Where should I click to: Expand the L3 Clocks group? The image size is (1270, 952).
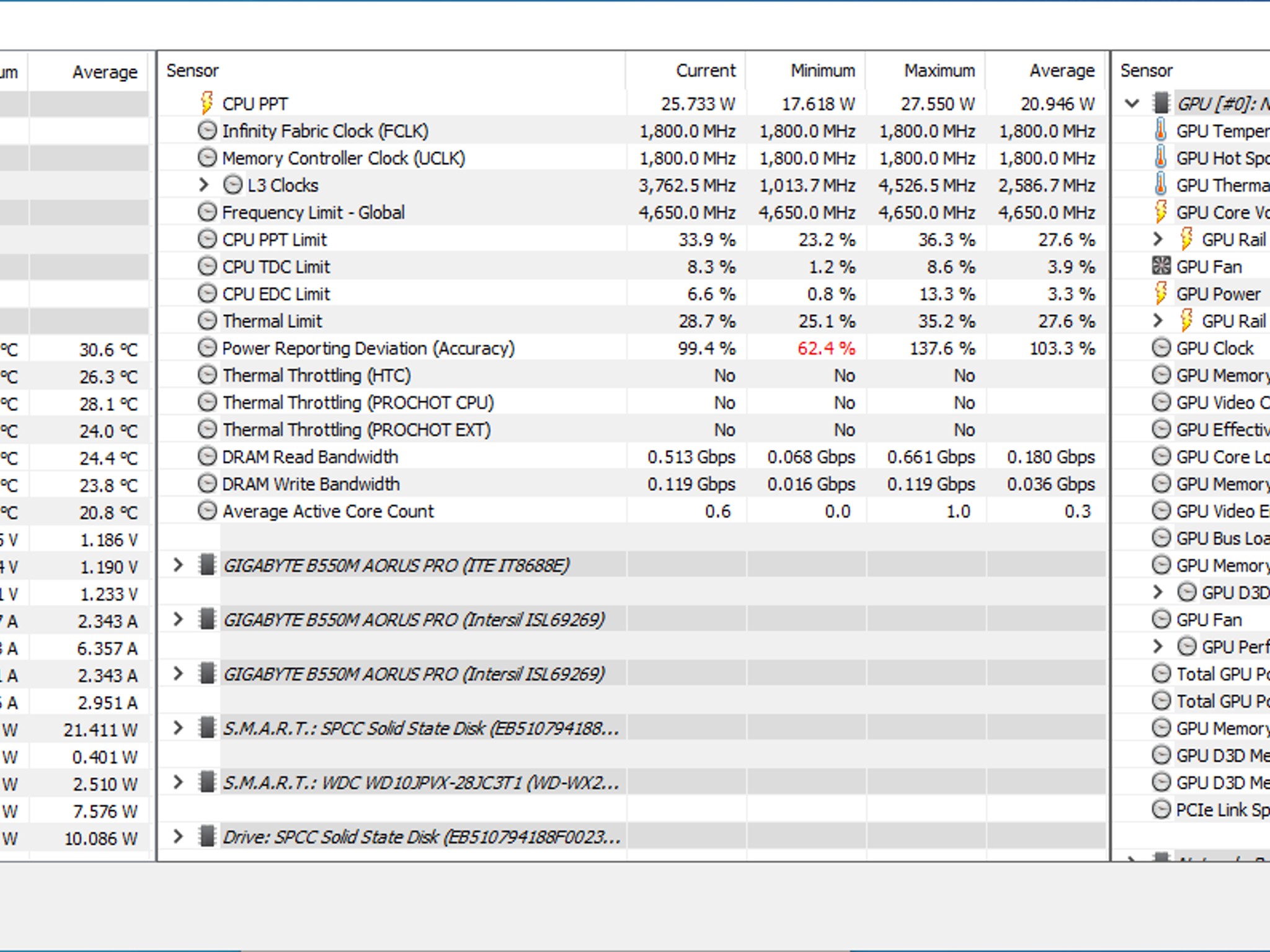click(203, 185)
